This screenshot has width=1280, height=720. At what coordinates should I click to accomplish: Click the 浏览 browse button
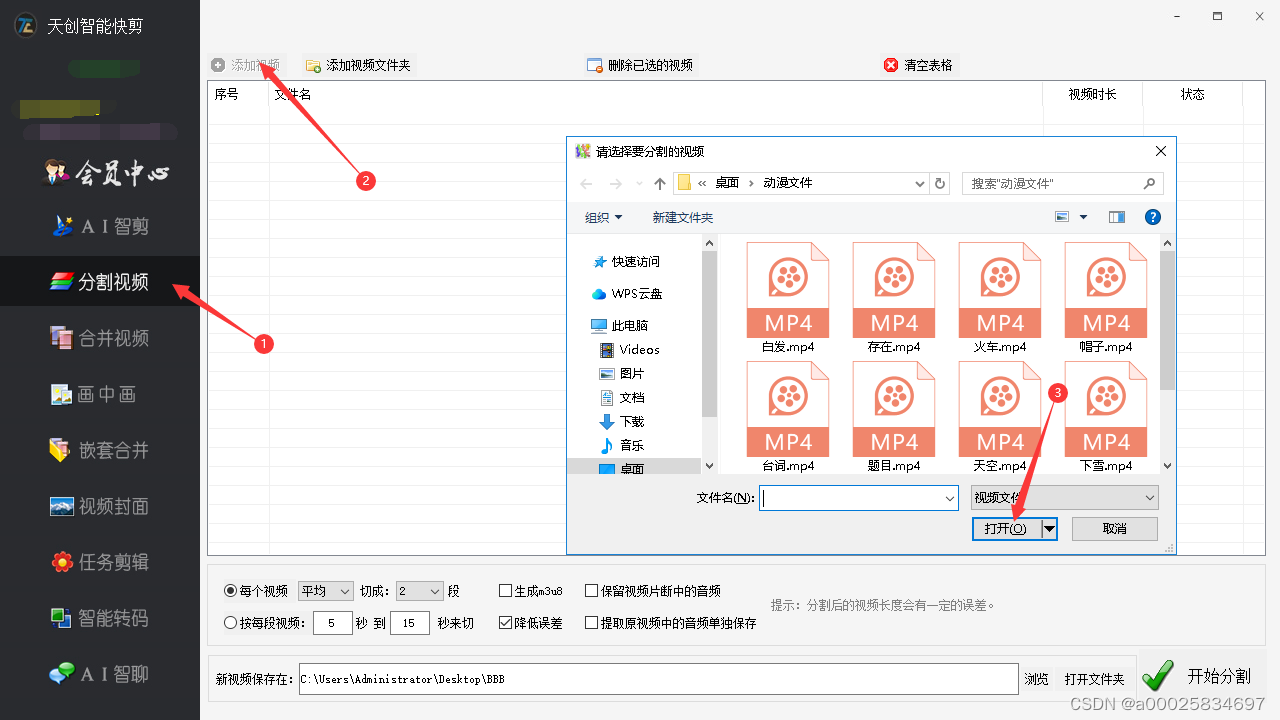pyautogui.click(x=1037, y=679)
